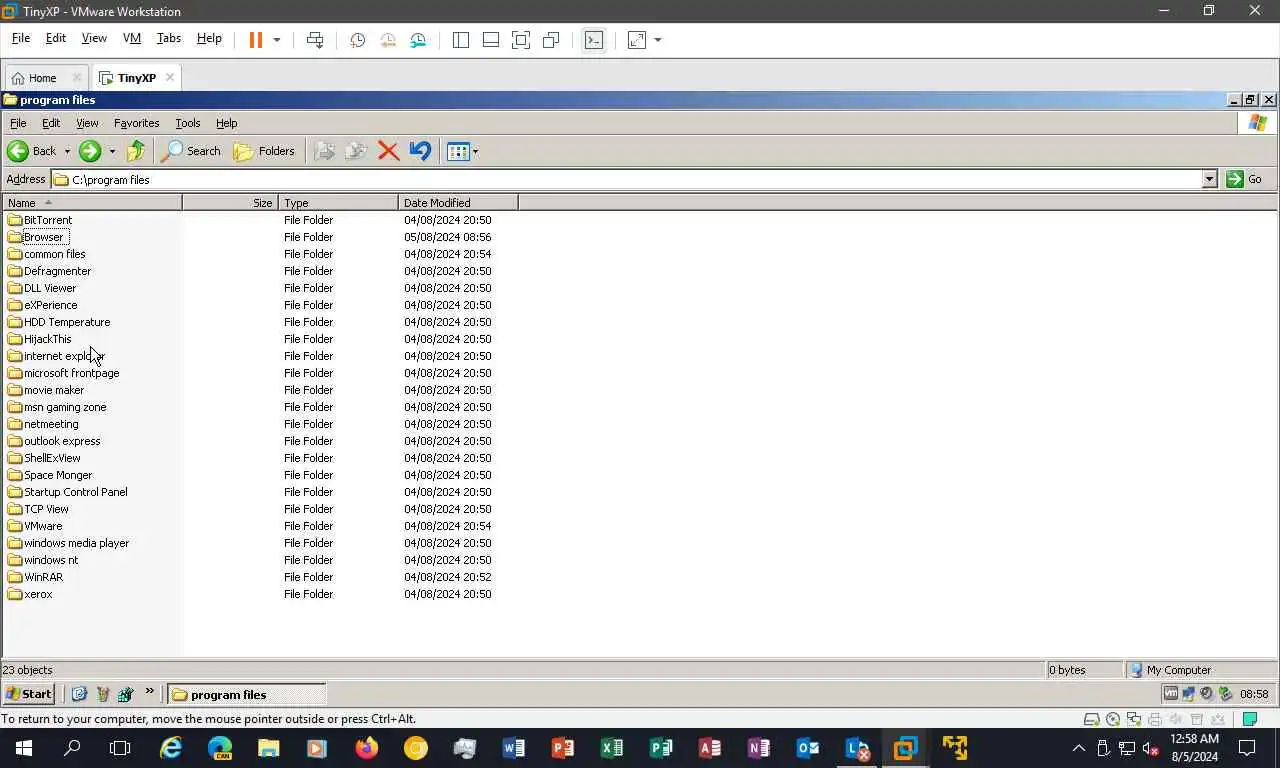
Task: Open Word from the taskbar
Action: pyautogui.click(x=513, y=747)
